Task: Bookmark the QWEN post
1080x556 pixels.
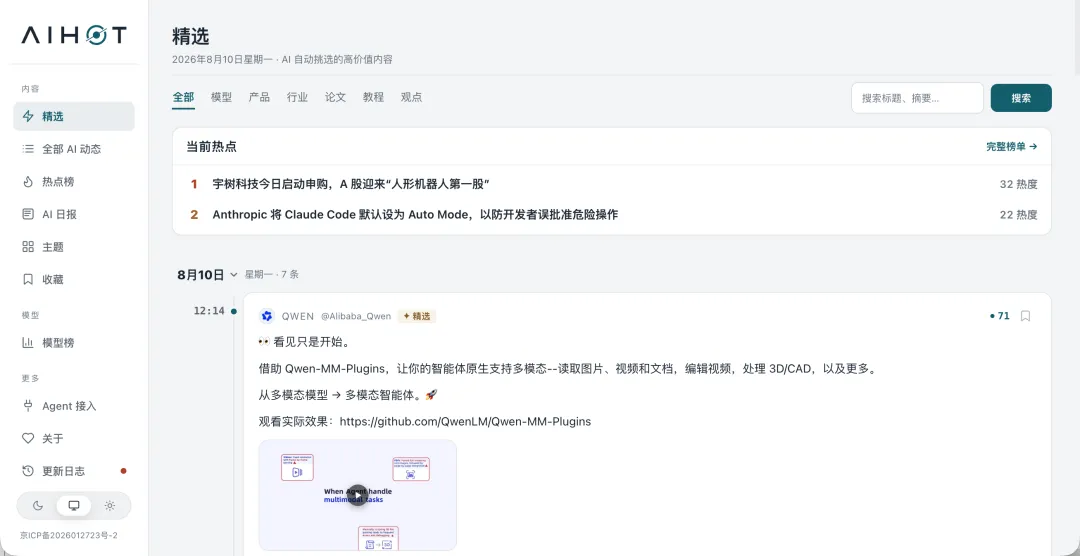Action: point(1025,316)
